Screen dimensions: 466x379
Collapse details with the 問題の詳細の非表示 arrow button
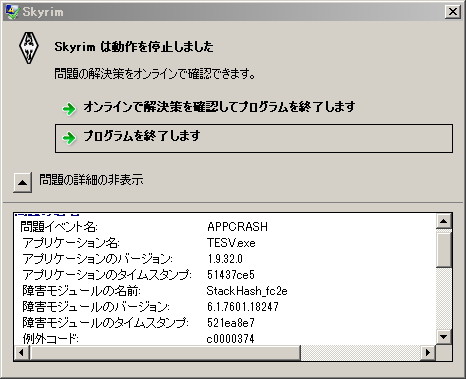pos(22,182)
